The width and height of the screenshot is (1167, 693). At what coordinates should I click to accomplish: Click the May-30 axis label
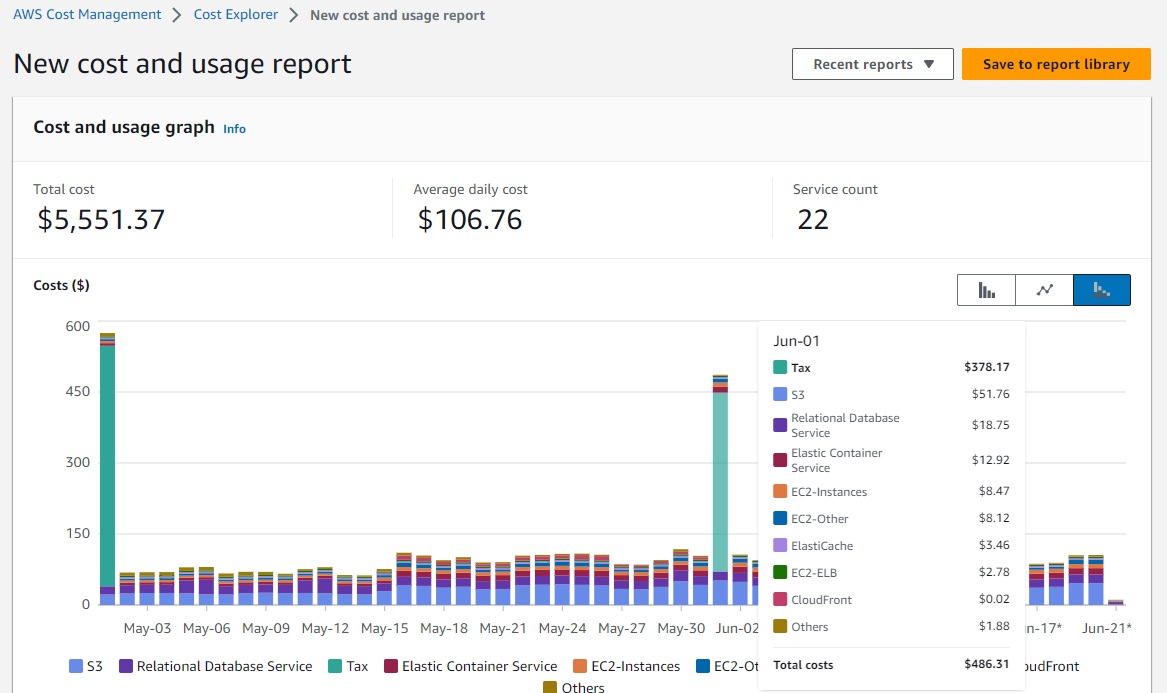pyautogui.click(x=681, y=628)
